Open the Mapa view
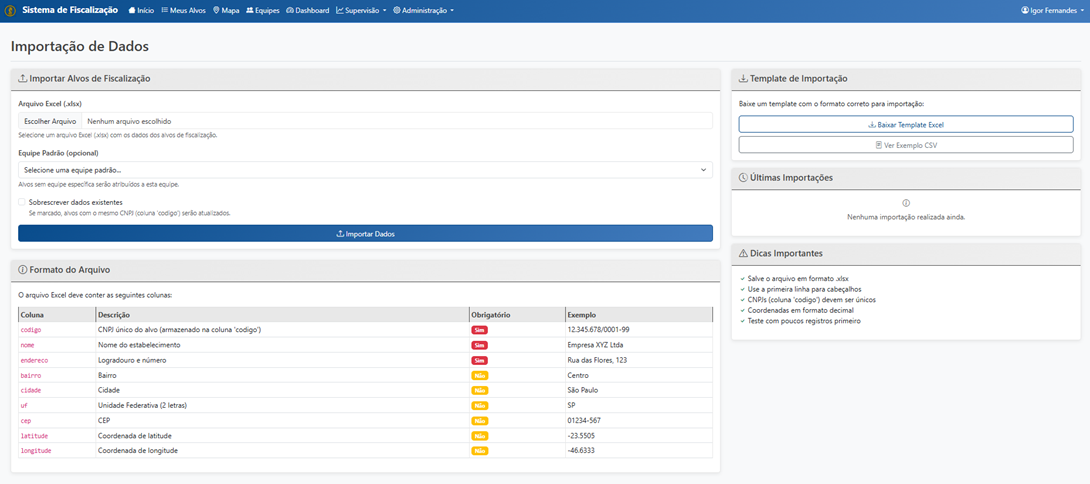Viewport: 1090px width, 484px height. pos(226,10)
